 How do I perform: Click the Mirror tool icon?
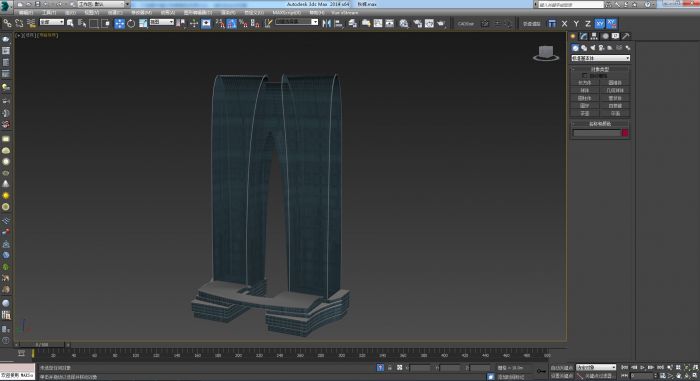(x=327, y=23)
